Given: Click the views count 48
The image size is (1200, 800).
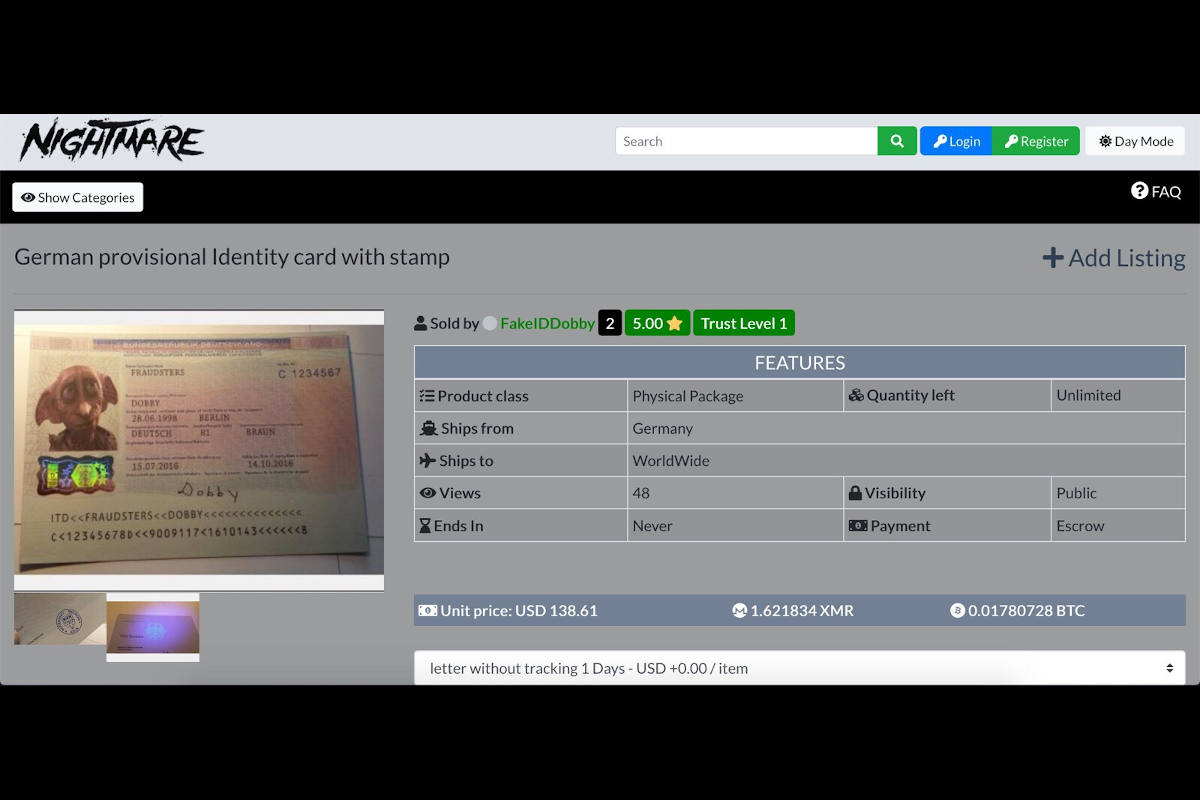Looking at the screenshot, I should pos(641,493).
